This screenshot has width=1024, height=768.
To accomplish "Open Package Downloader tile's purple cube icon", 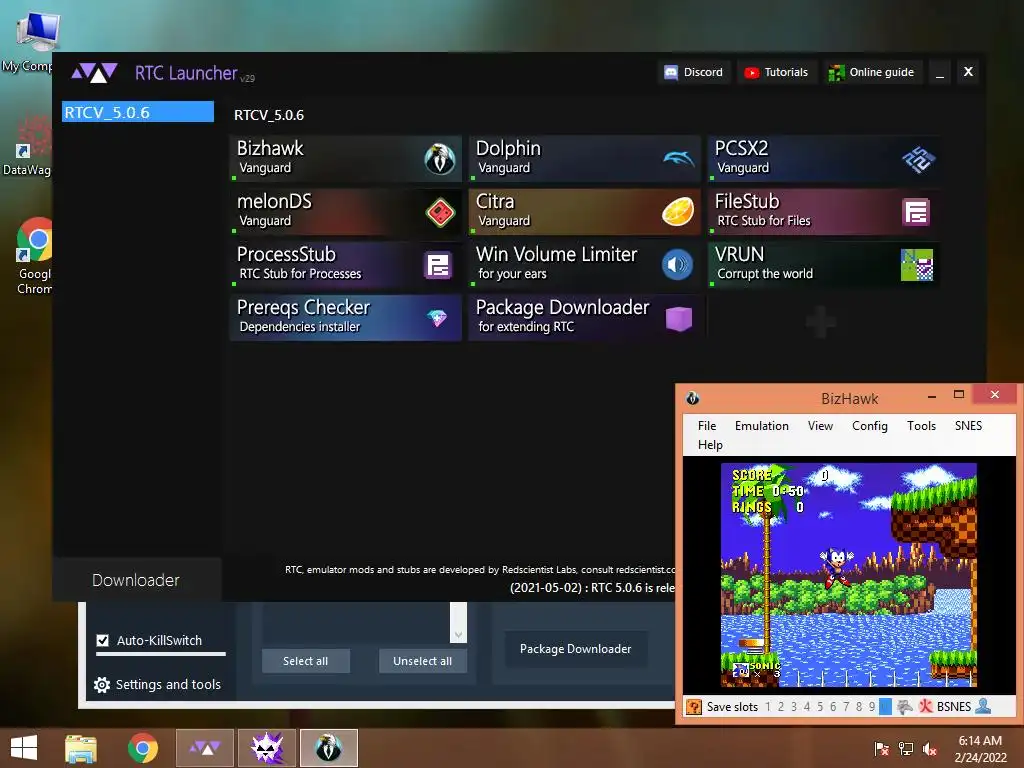I will click(679, 319).
